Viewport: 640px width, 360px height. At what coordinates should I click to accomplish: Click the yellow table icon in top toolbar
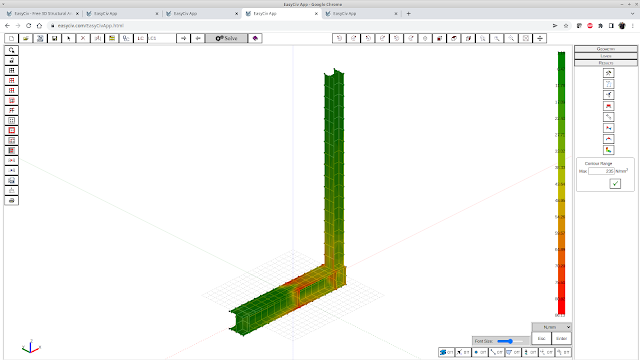111,38
